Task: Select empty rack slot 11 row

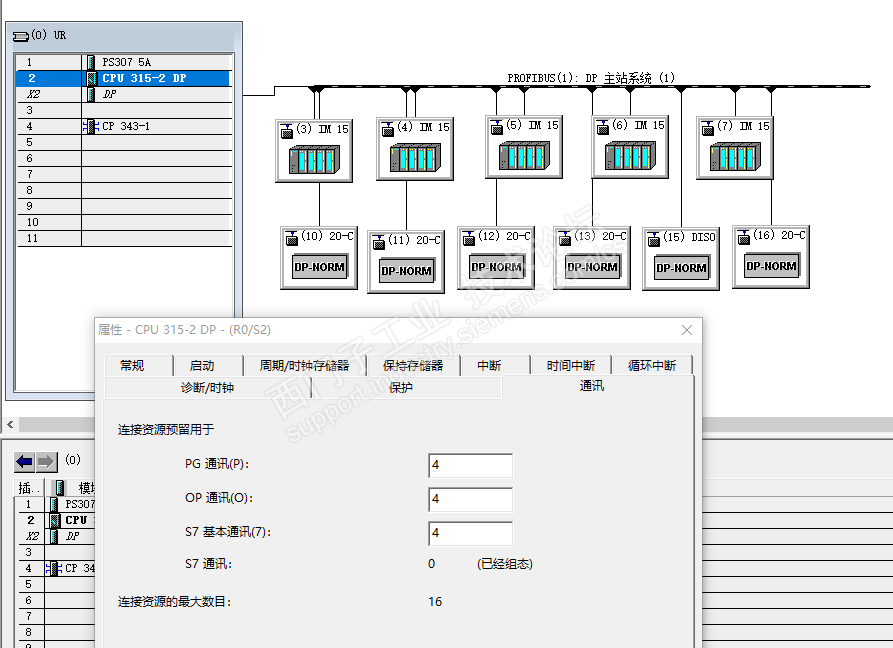Action: [124, 238]
